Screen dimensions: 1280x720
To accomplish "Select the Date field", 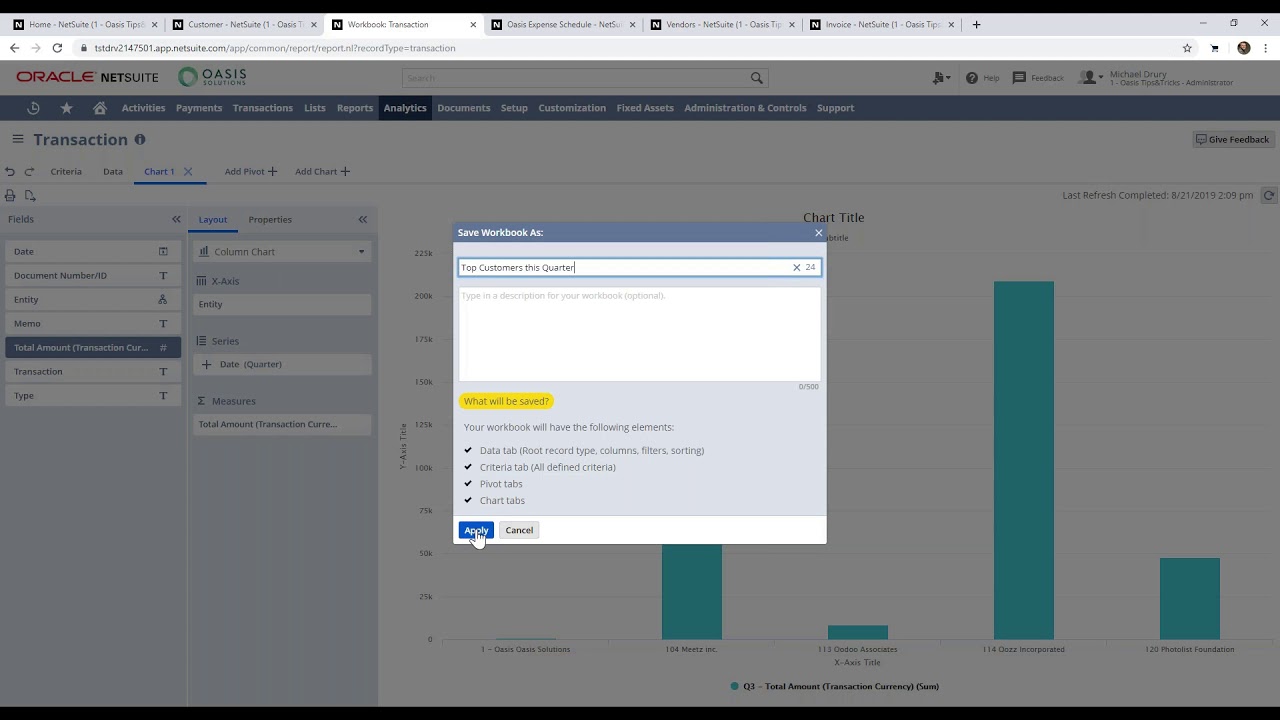I will [91, 252].
